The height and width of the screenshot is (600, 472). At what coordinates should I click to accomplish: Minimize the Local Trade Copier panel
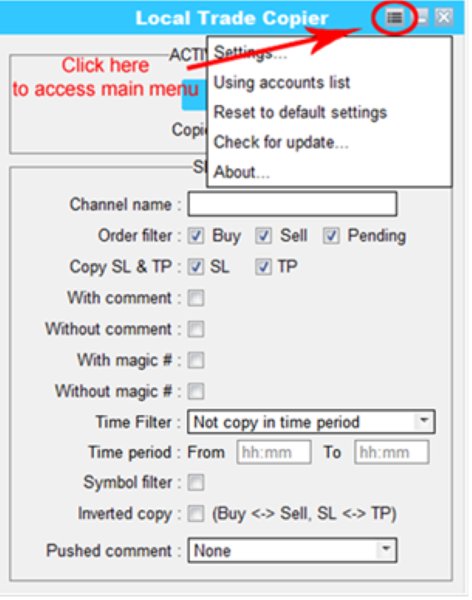(x=422, y=17)
